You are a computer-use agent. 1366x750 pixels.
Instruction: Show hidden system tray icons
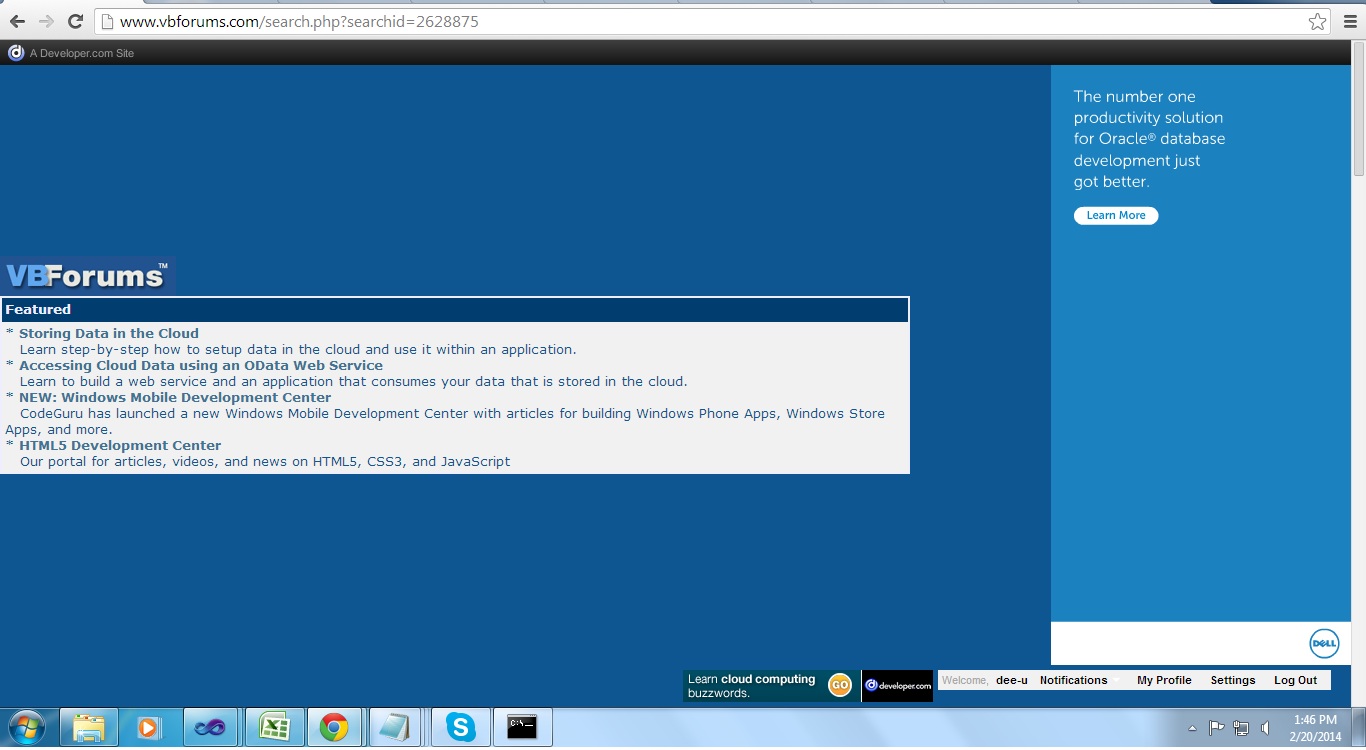[x=1192, y=728]
